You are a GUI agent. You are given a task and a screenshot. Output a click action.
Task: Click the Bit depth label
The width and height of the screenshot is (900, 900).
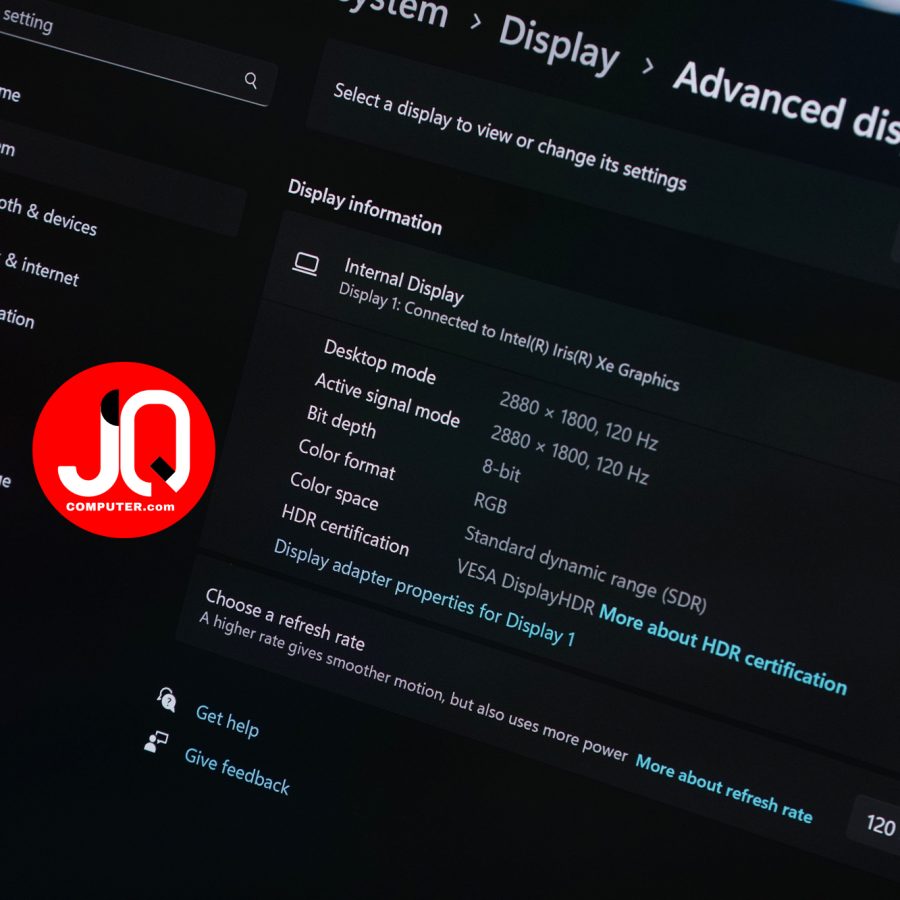[342, 421]
